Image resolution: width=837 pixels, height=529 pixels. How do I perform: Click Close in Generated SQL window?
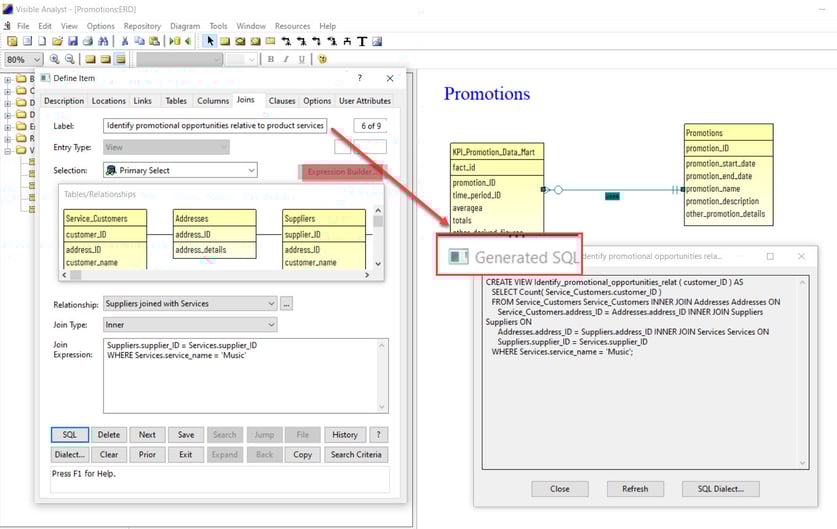(560, 488)
